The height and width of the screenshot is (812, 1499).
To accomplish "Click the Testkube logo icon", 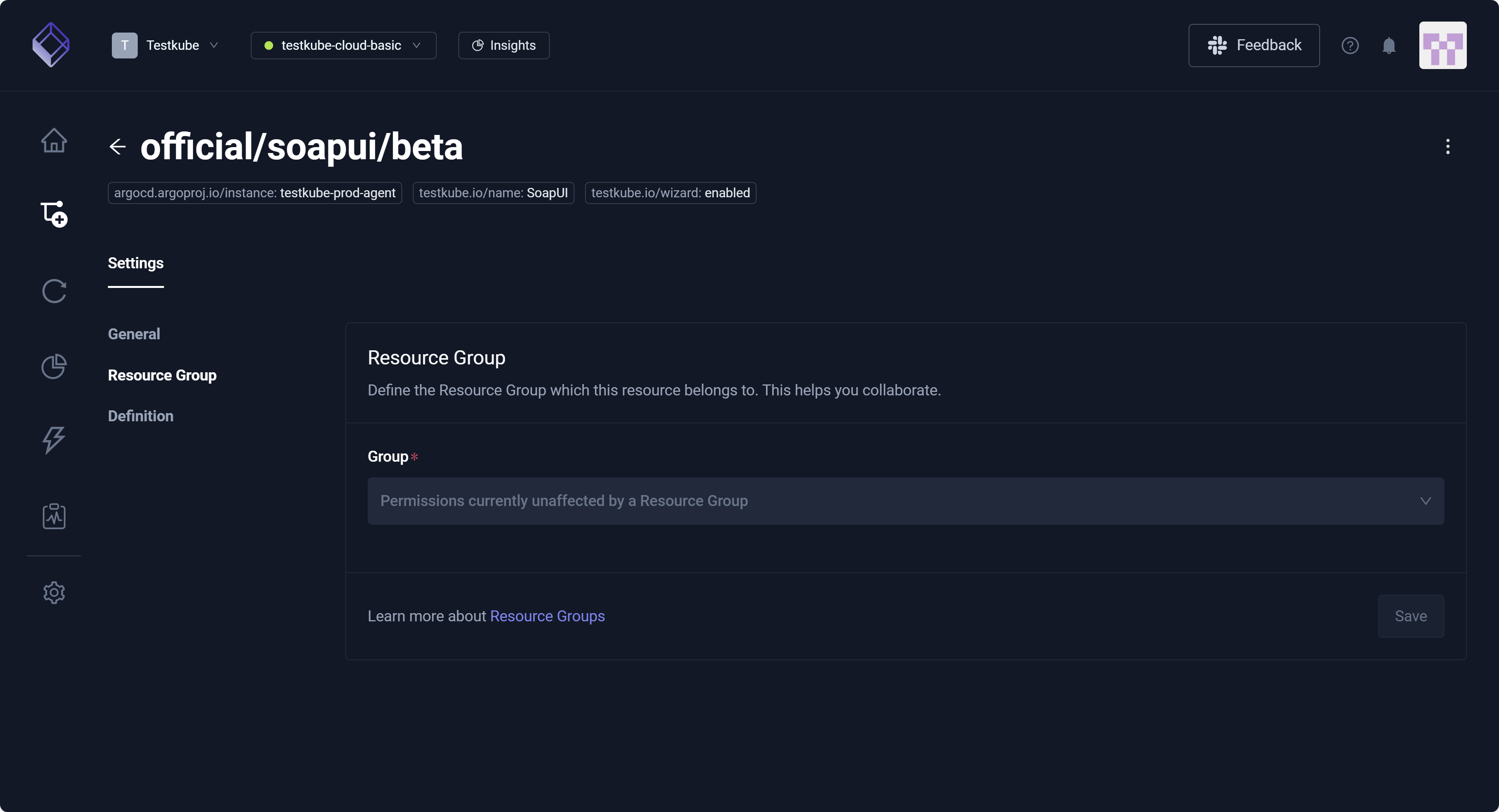I will point(51,45).
